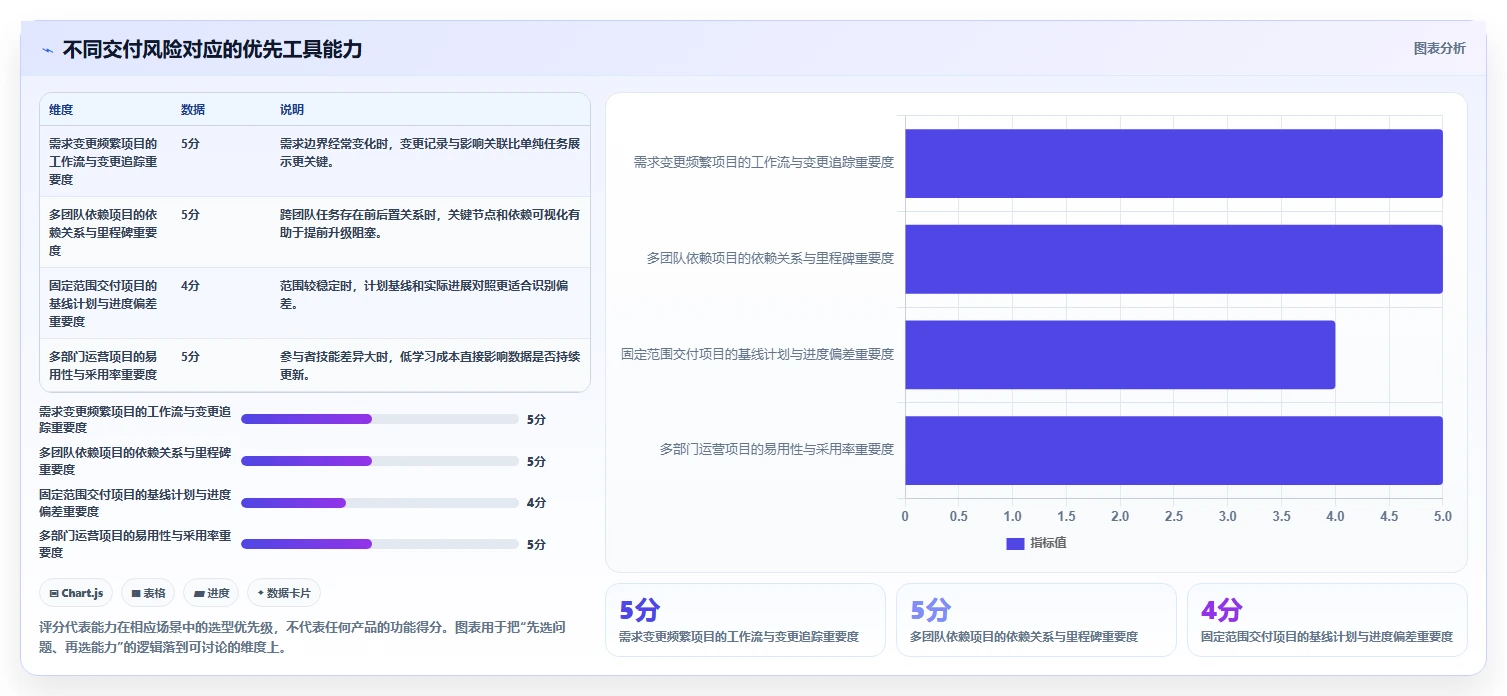
Task: Click the Chart.js tag chip
Action: click(x=77, y=593)
